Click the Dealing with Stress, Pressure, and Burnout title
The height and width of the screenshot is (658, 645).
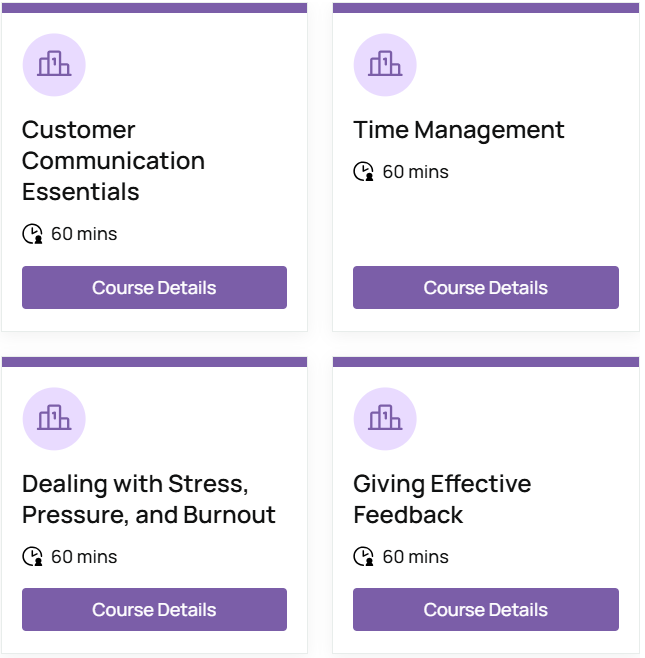pyautogui.click(x=149, y=499)
